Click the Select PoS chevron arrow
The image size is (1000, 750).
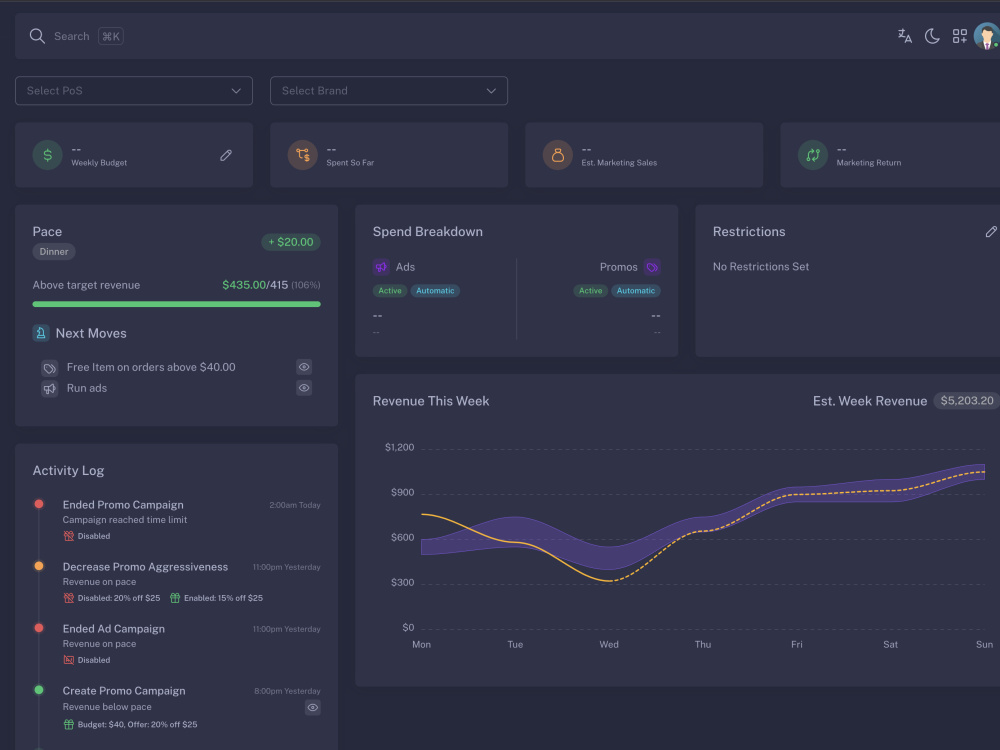pyautogui.click(x=236, y=91)
